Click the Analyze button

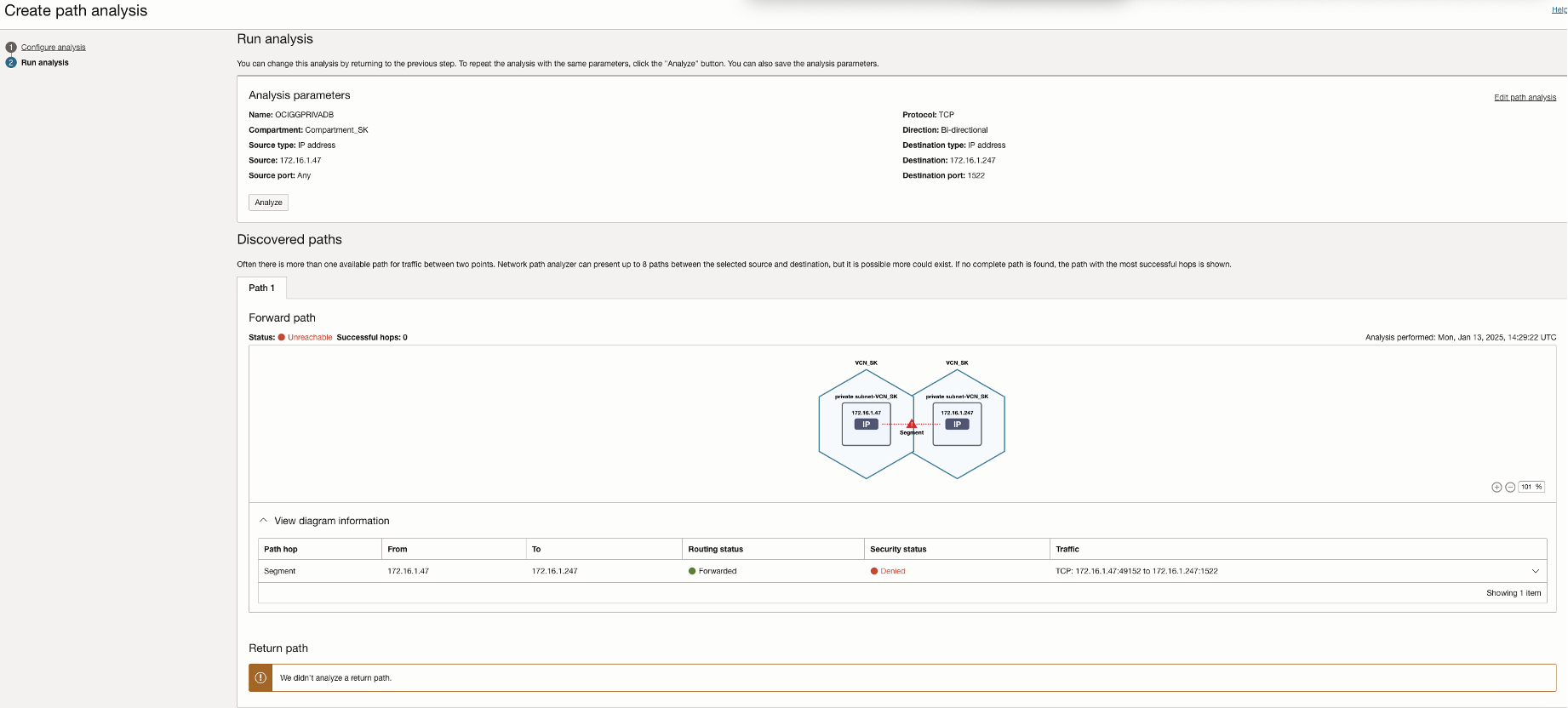[x=268, y=203]
